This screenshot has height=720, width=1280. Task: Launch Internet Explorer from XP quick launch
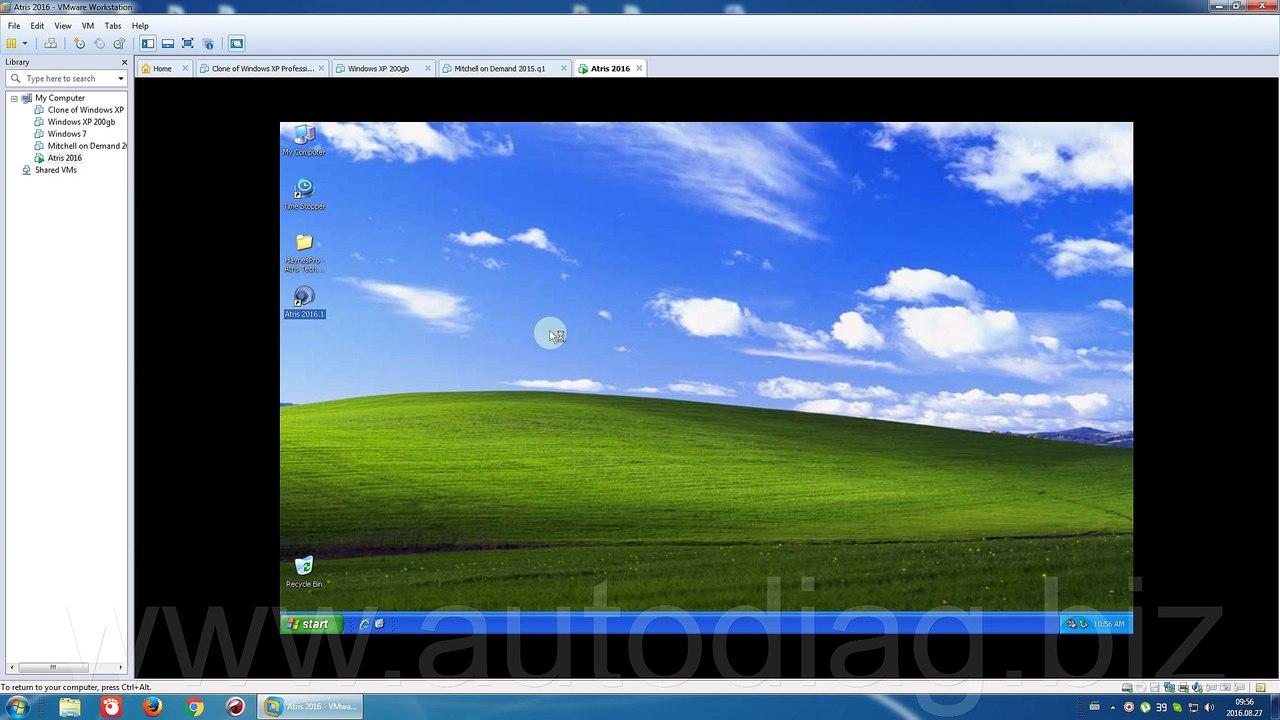(364, 624)
